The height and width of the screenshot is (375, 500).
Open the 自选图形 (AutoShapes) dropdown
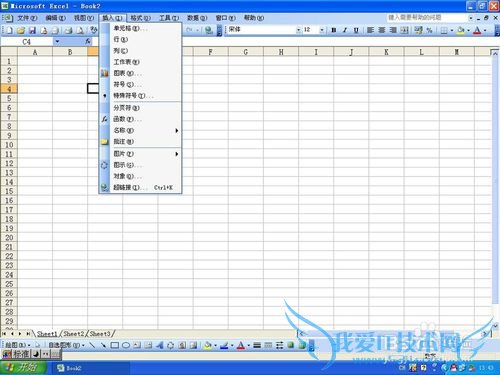click(x=66, y=345)
